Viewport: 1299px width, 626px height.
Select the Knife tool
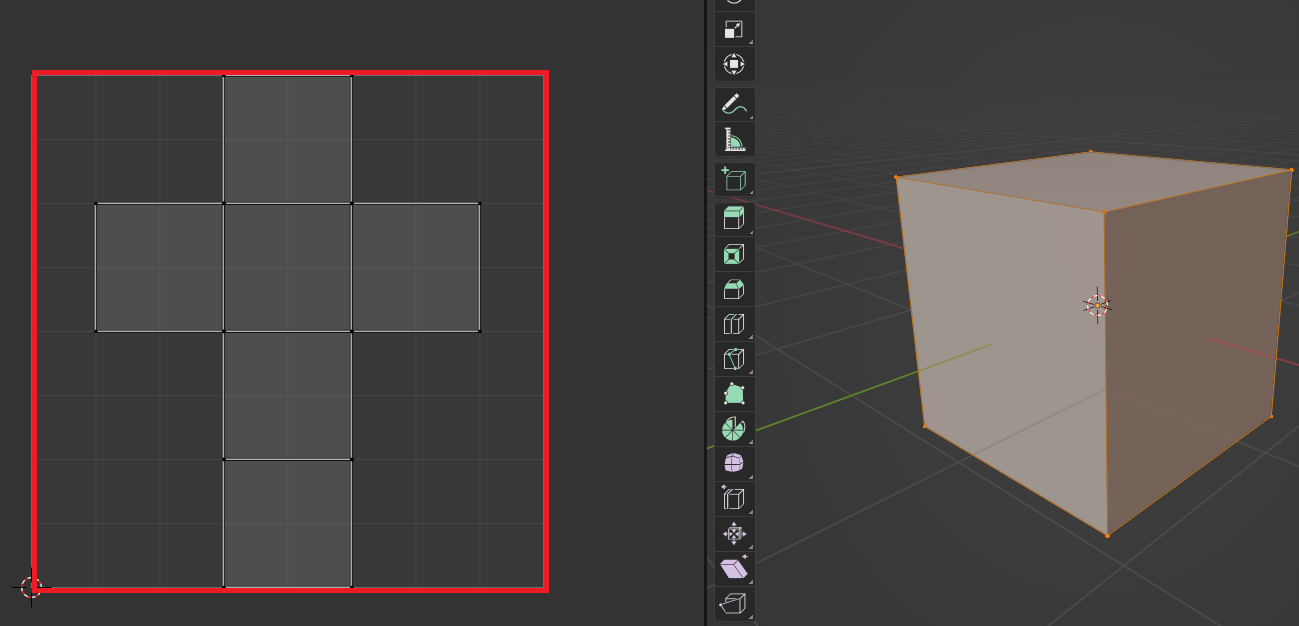coord(734,359)
